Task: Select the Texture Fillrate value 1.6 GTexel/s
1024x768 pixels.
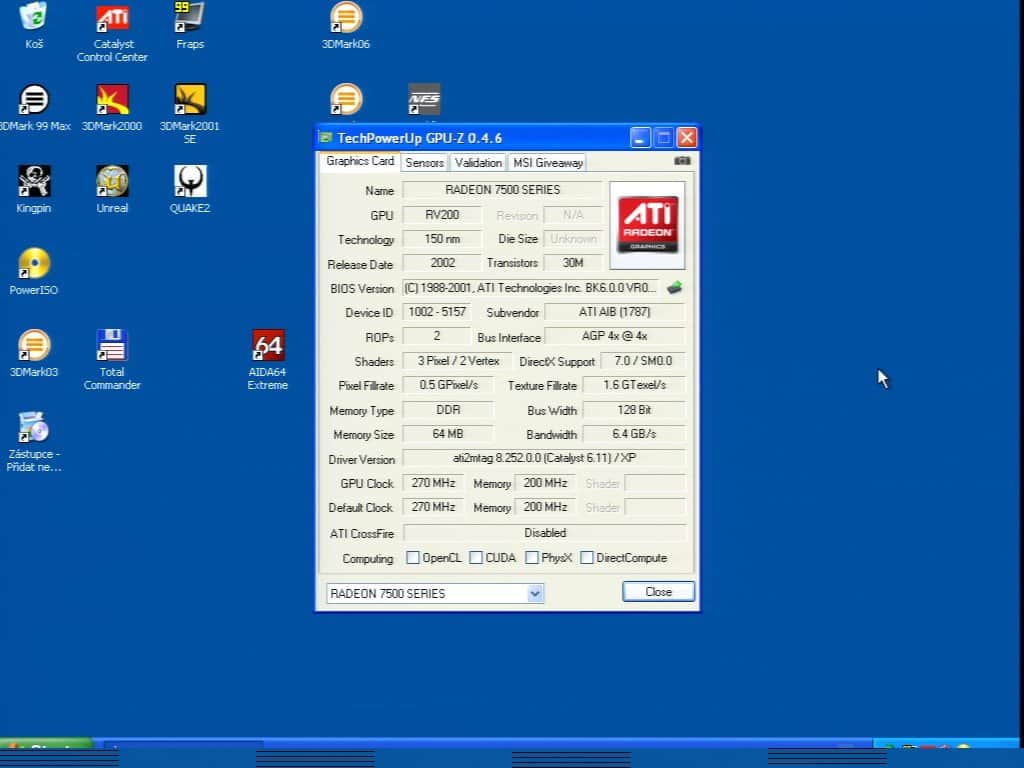Action: [634, 385]
